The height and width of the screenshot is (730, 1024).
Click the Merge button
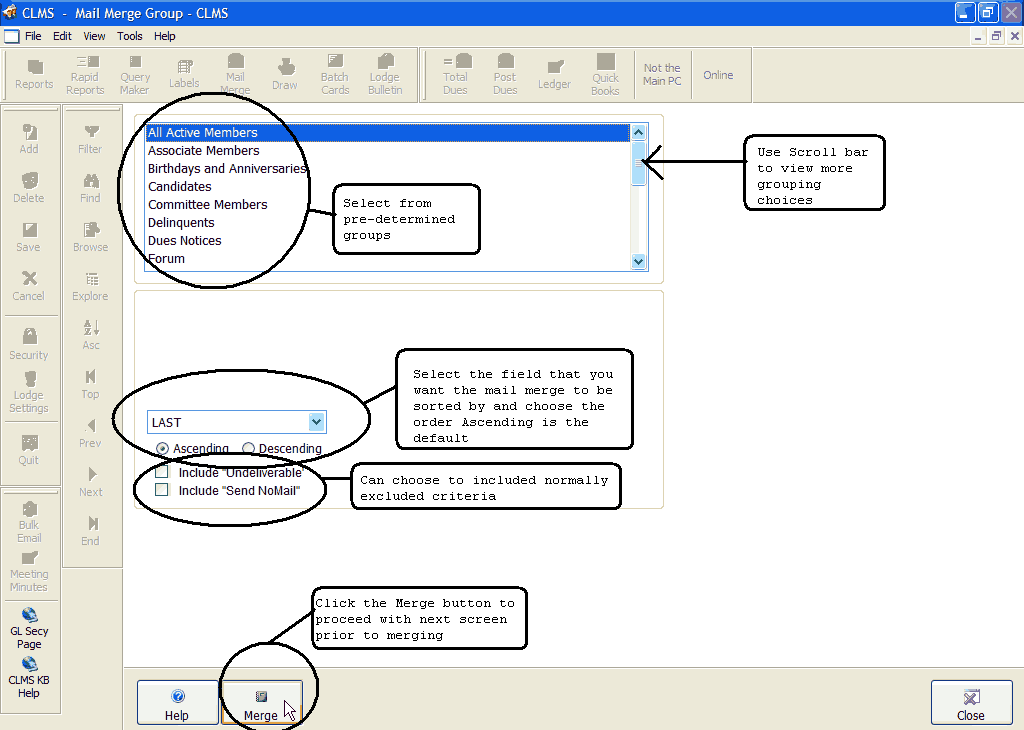261,703
